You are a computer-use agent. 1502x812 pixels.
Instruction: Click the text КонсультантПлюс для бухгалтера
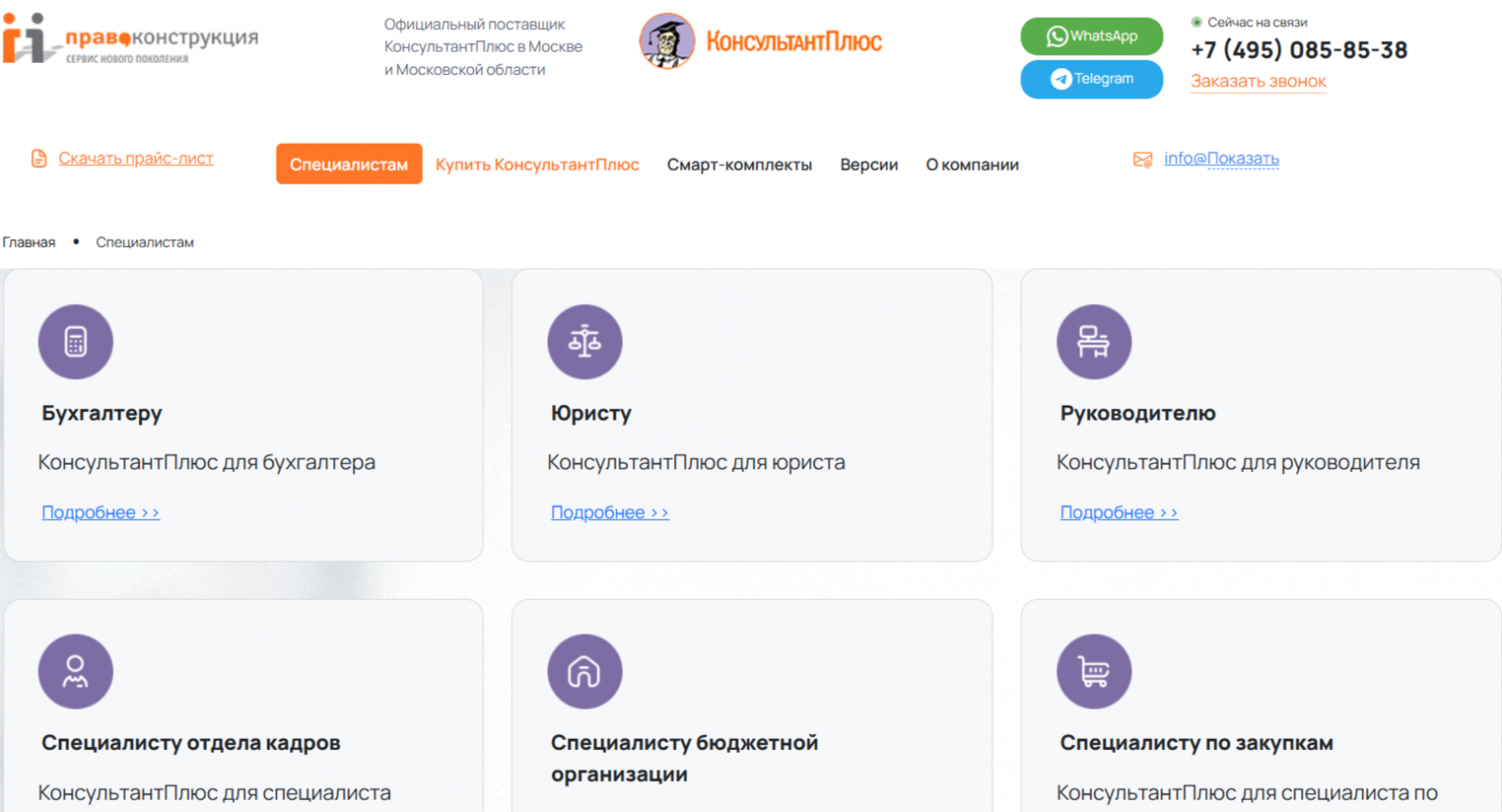pos(207,462)
